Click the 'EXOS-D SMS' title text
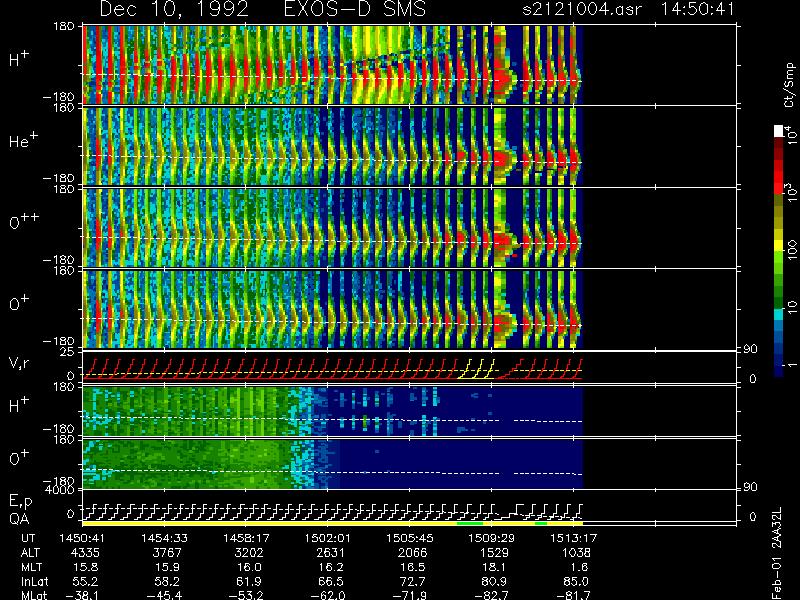 (x=354, y=9)
